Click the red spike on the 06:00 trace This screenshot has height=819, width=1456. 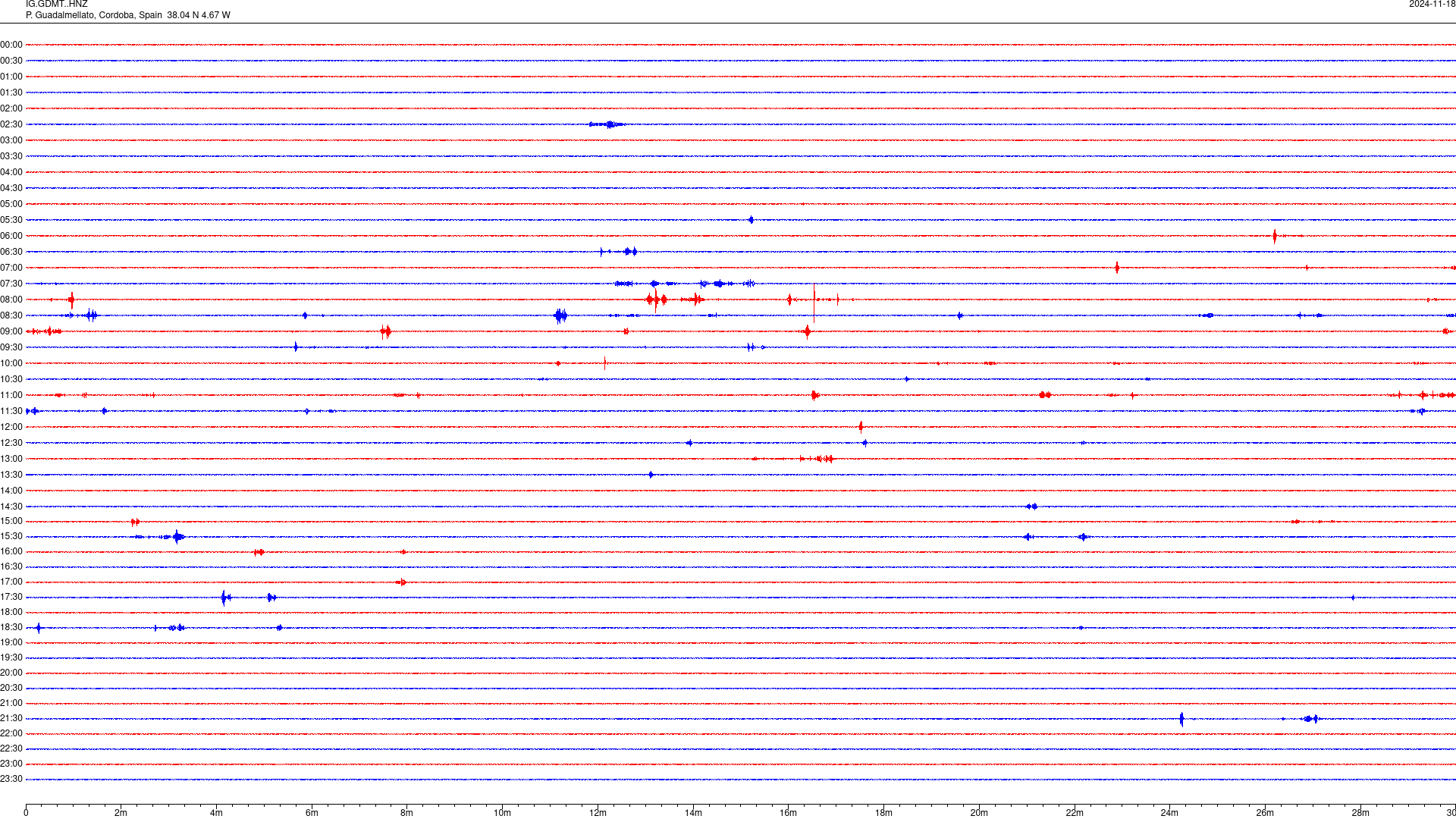click(1275, 236)
